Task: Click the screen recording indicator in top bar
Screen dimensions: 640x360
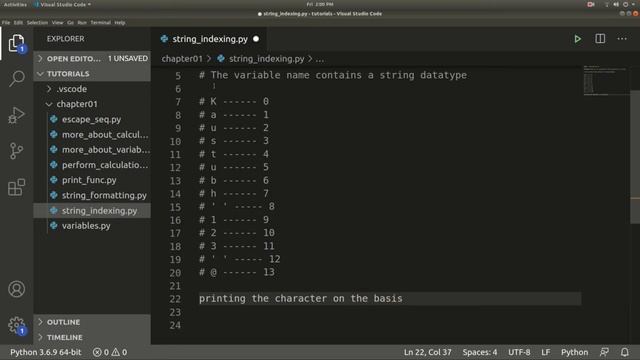Action: coord(591,4)
